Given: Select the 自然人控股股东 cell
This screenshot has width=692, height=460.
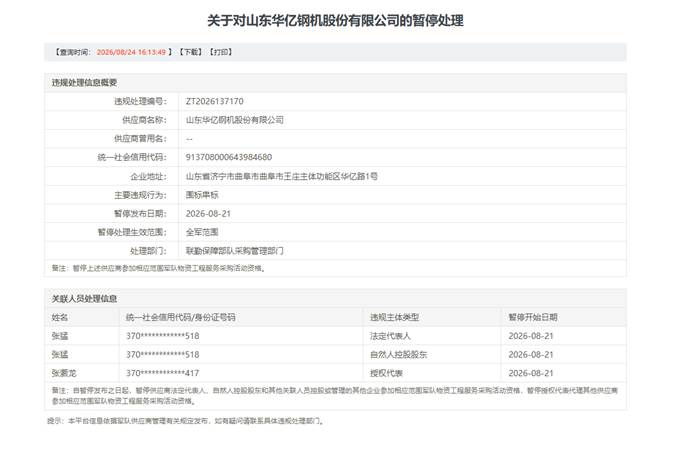Looking at the screenshot, I should pos(399,354).
